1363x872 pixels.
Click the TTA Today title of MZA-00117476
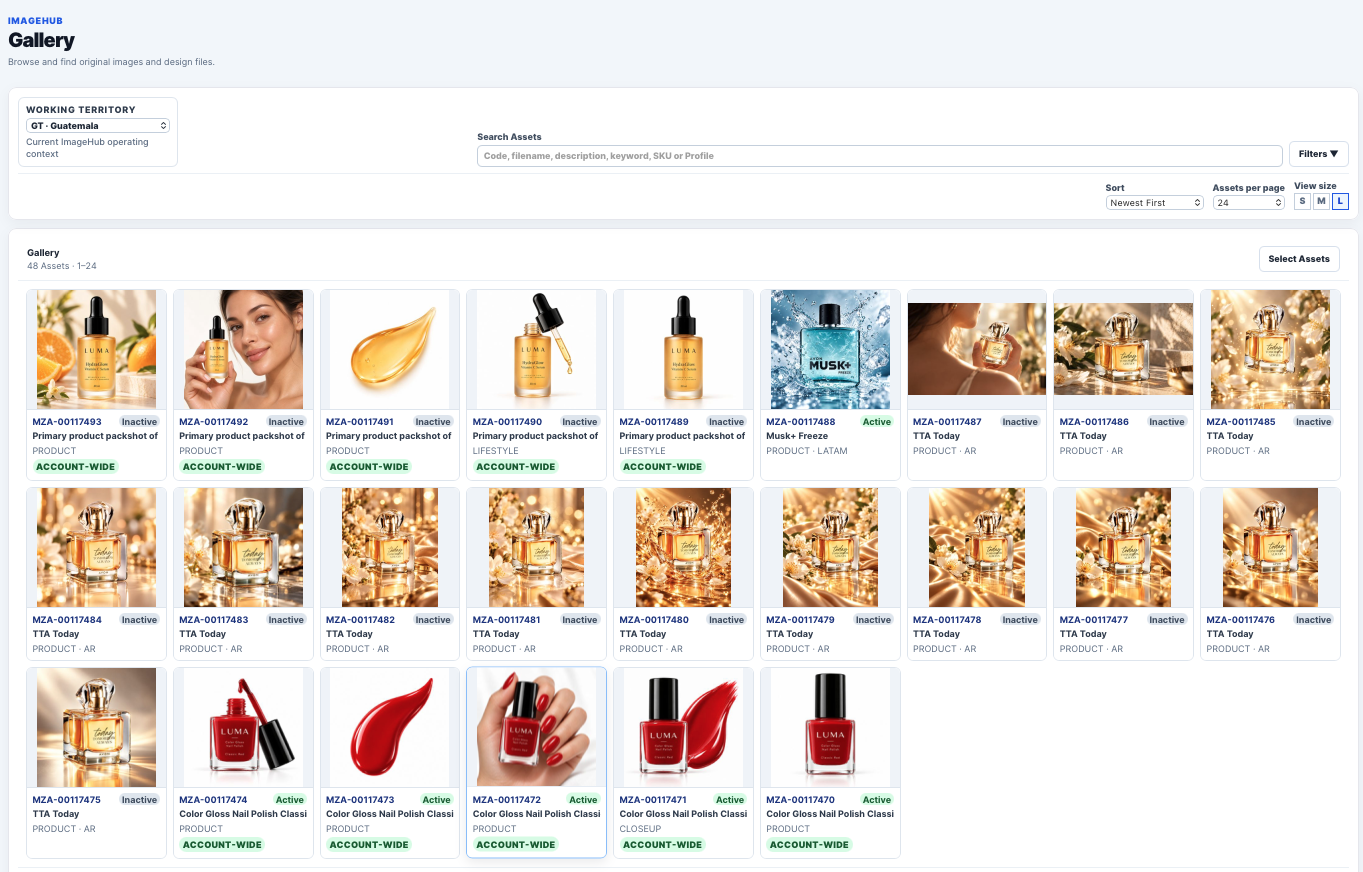pos(1230,634)
